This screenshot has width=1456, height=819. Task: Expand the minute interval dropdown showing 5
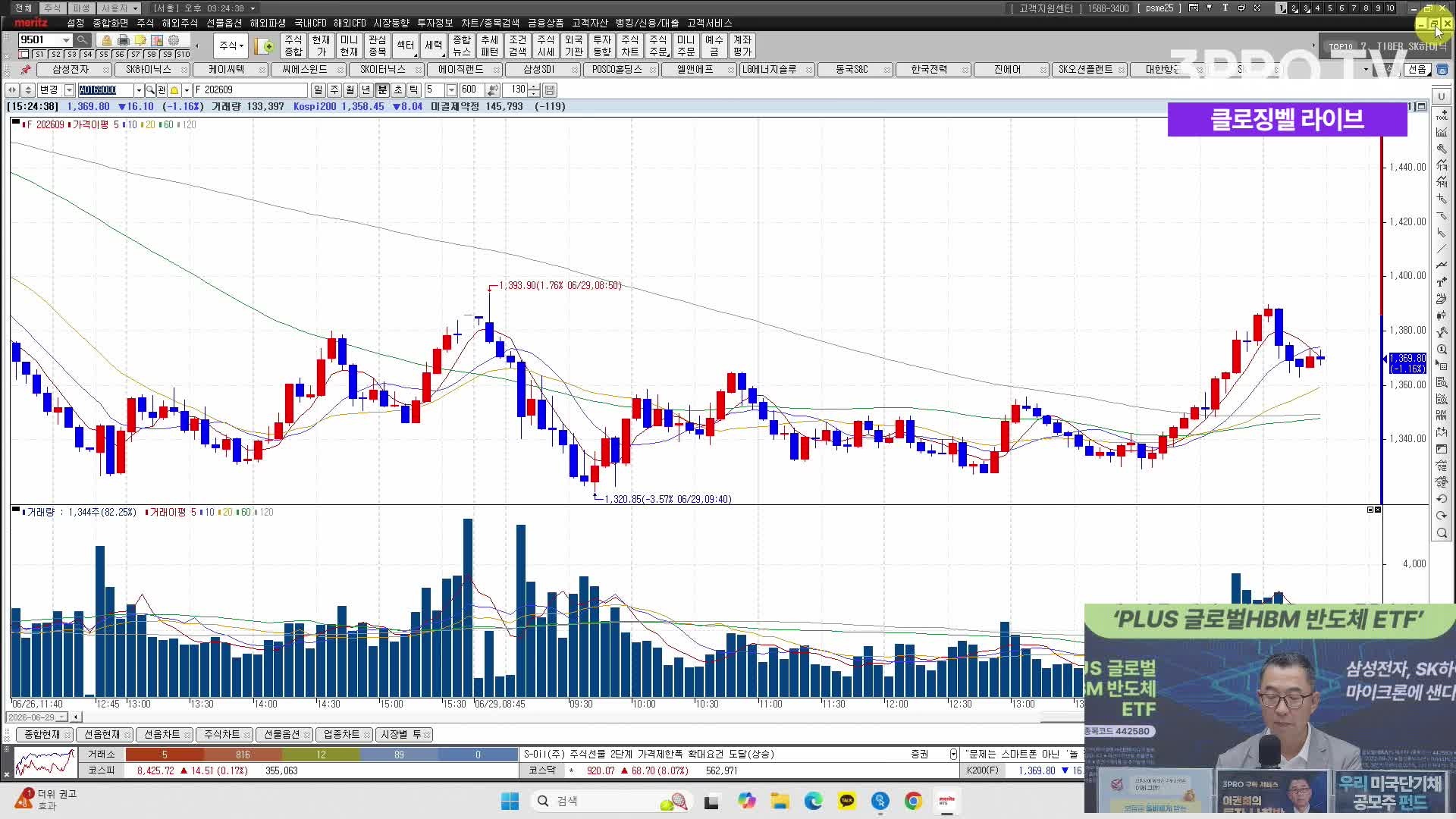[x=451, y=89]
